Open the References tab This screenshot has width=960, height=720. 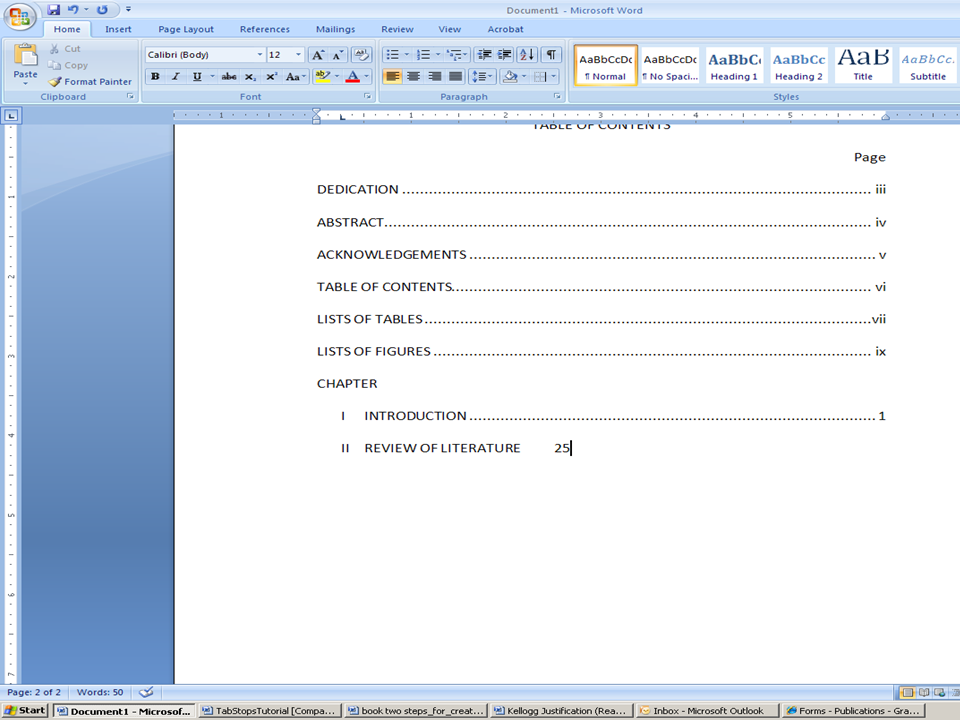264,29
